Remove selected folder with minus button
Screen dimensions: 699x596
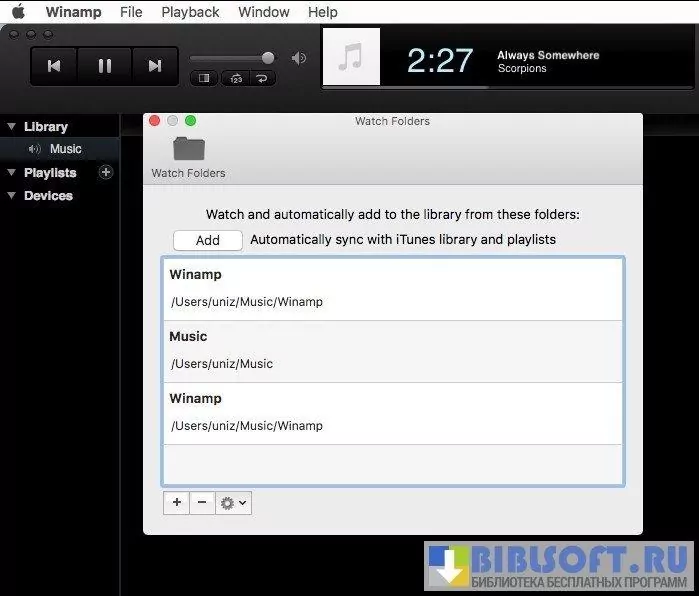tap(202, 503)
